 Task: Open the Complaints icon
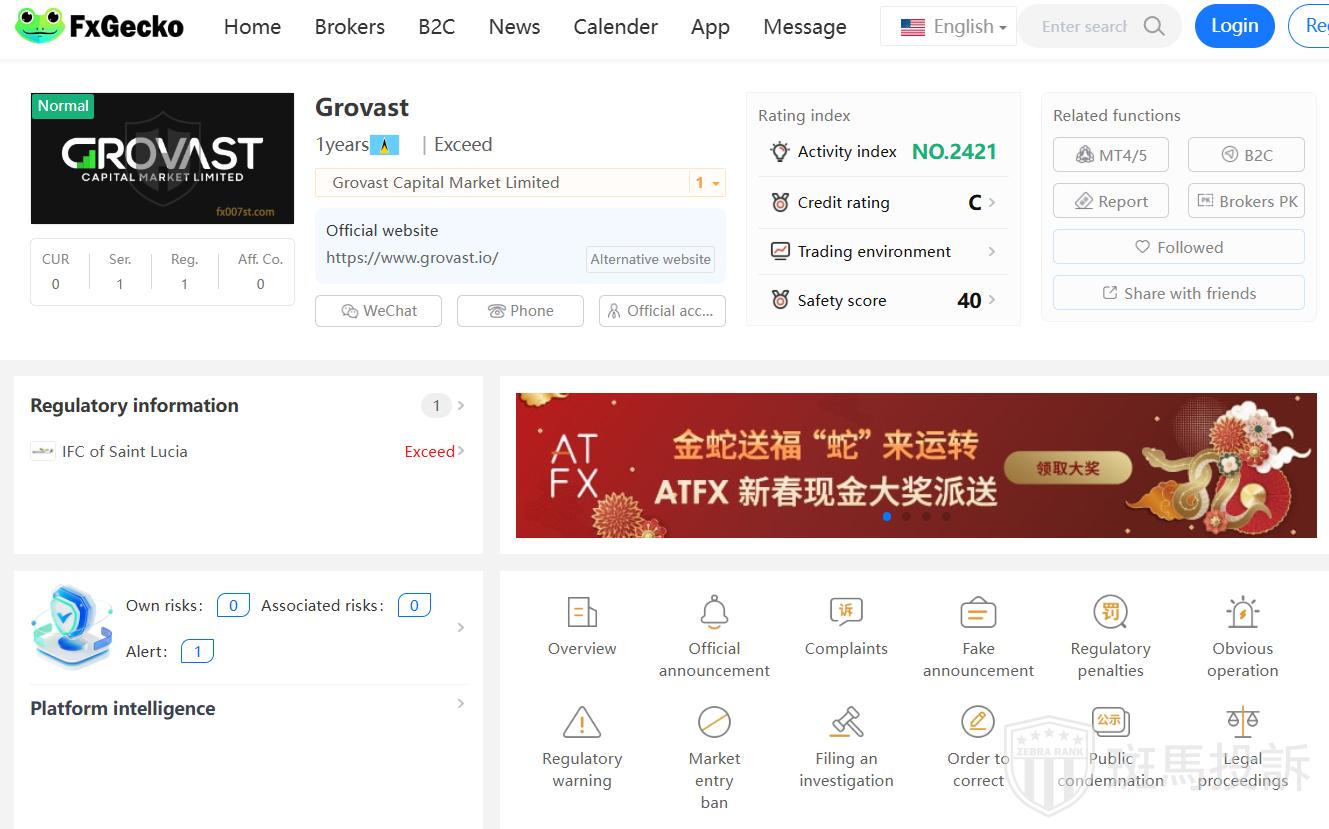click(846, 612)
